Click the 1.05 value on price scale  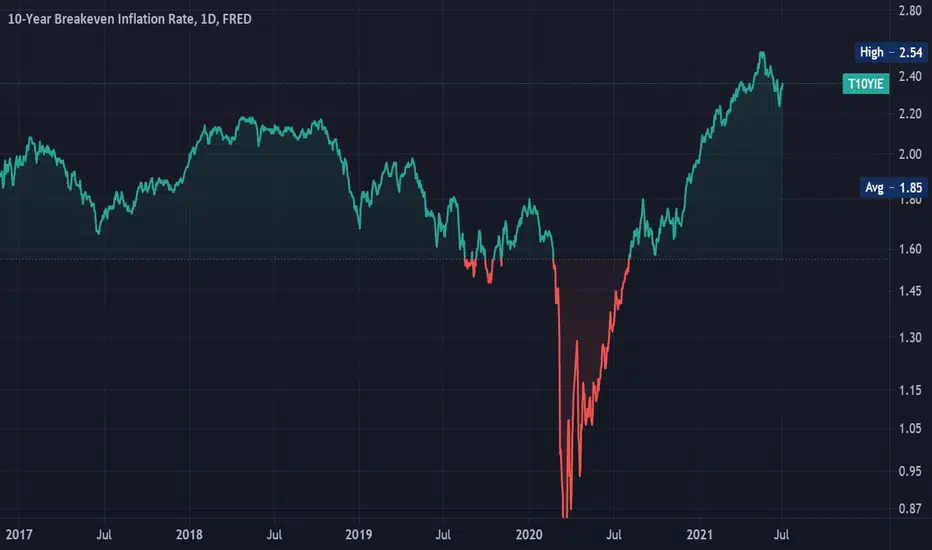click(x=910, y=428)
